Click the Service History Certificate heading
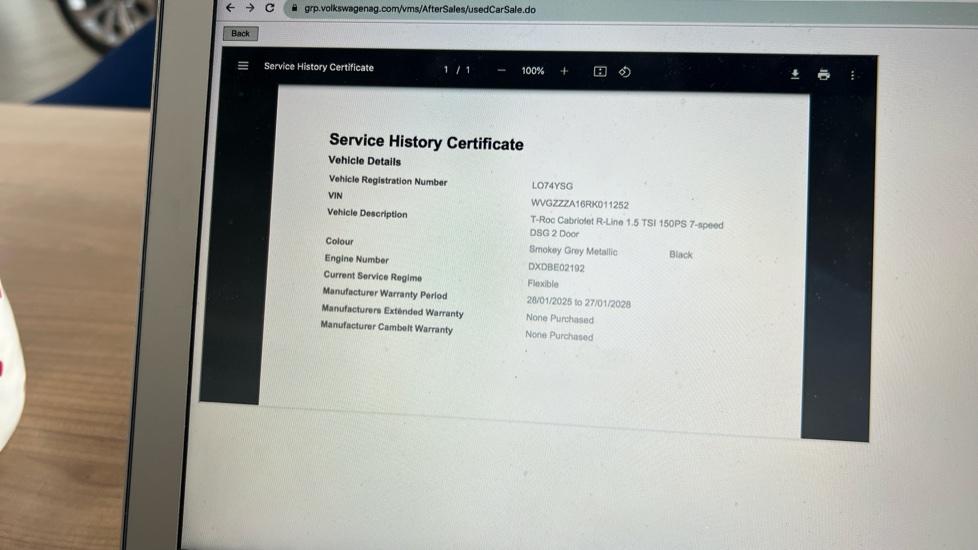978x550 pixels. tap(426, 142)
